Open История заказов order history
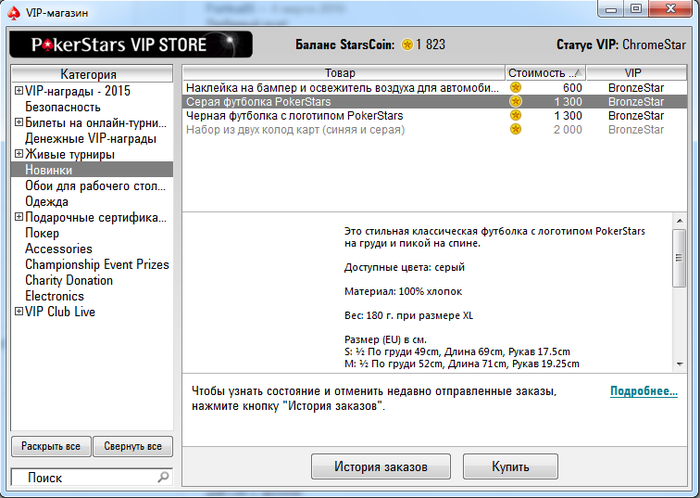Image resolution: width=700 pixels, height=498 pixels. click(381, 466)
